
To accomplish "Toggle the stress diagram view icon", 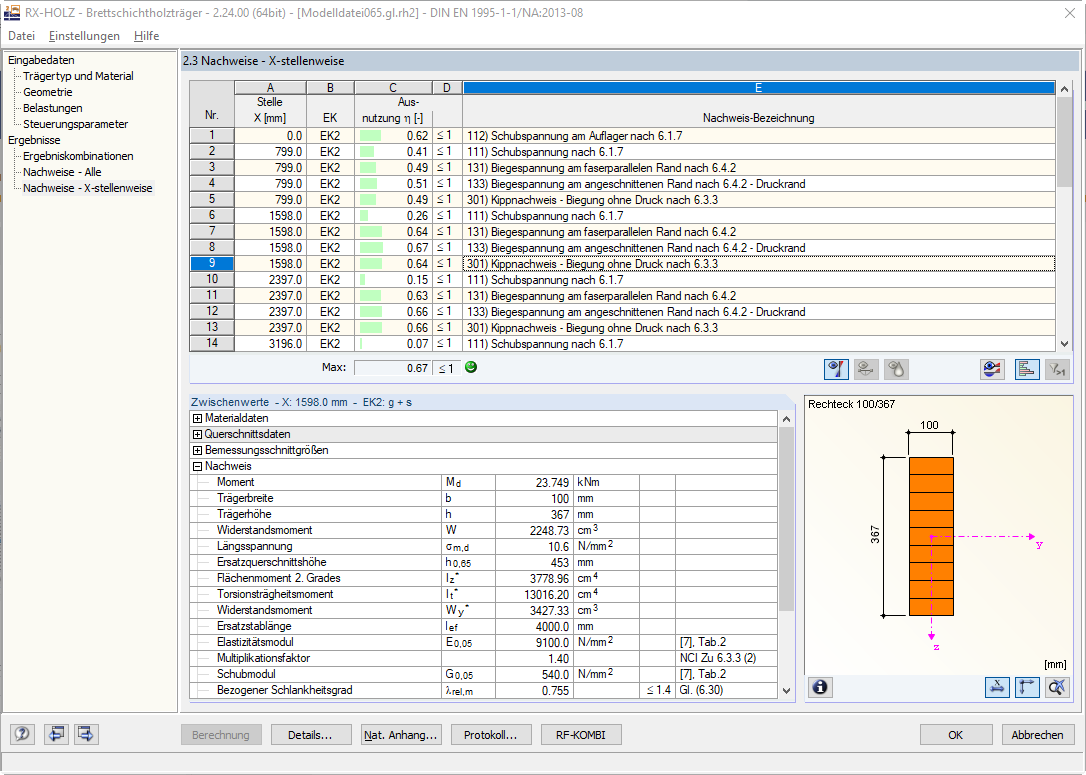I will point(836,369).
